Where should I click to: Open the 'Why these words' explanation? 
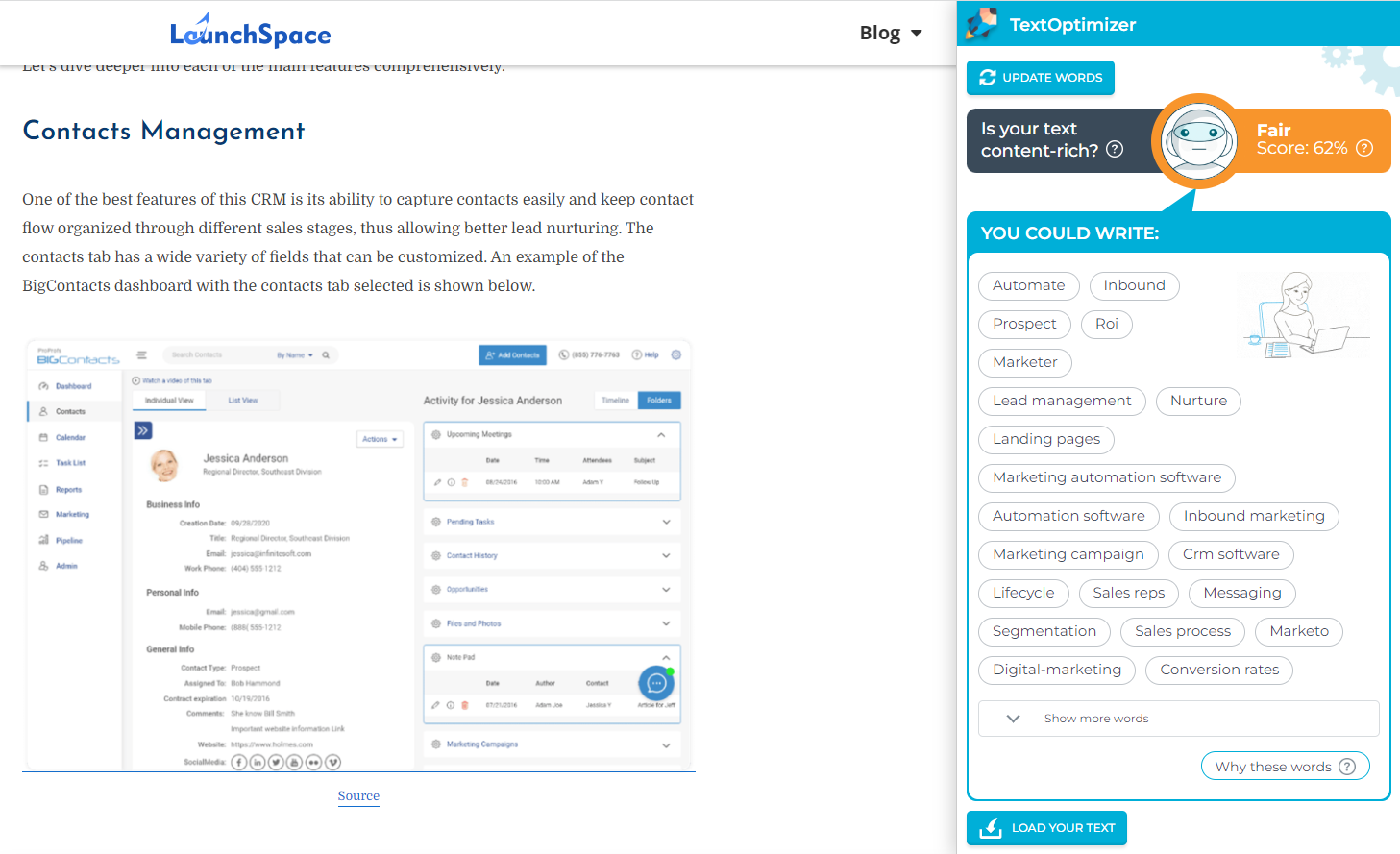(1285, 767)
